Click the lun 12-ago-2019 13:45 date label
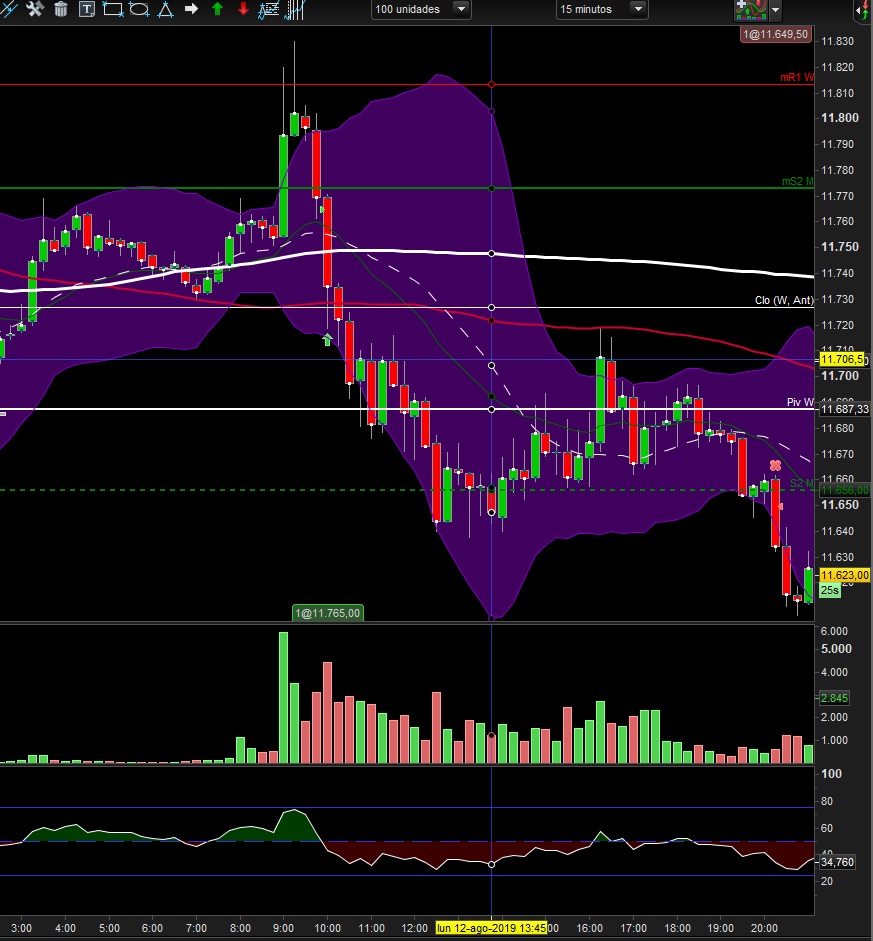 [x=491, y=928]
